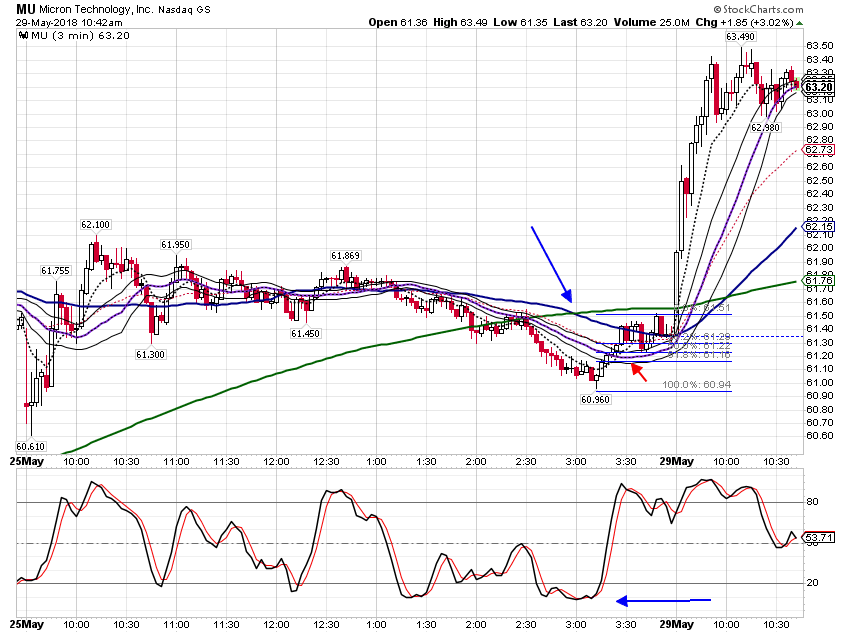Image resolution: width=850 pixels, height=633 pixels.
Task: Click the 61.950 price callout
Action: click(176, 244)
